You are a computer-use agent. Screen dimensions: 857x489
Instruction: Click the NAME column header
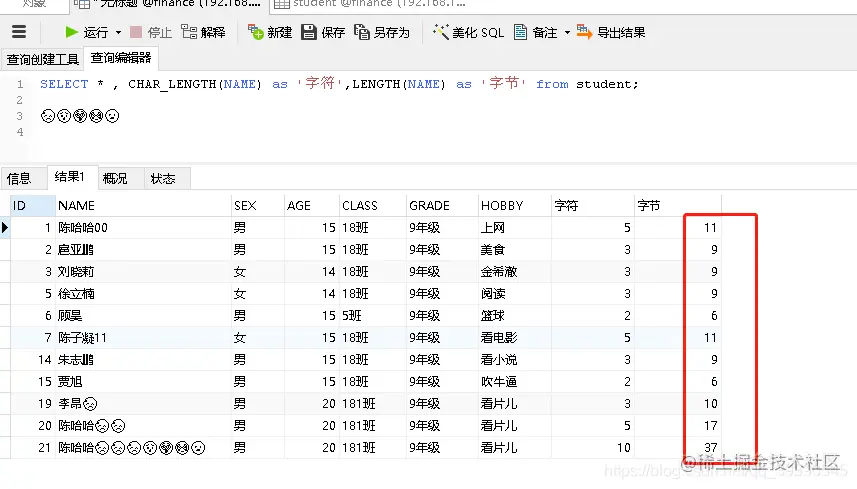pyautogui.click(x=143, y=205)
